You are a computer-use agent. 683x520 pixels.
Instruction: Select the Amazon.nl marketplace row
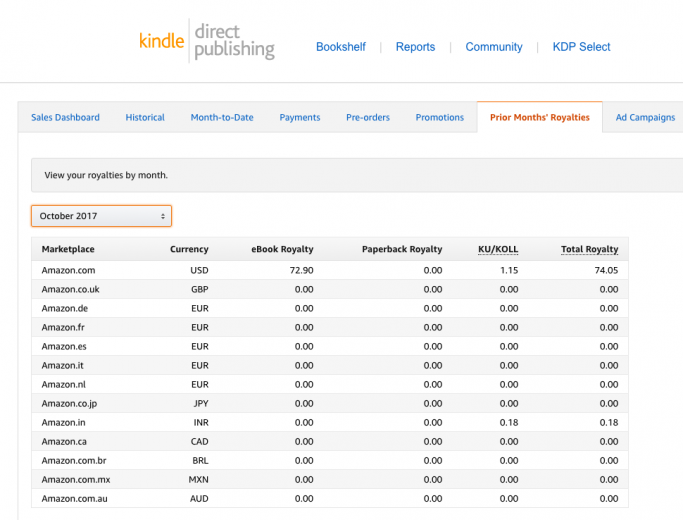point(330,385)
